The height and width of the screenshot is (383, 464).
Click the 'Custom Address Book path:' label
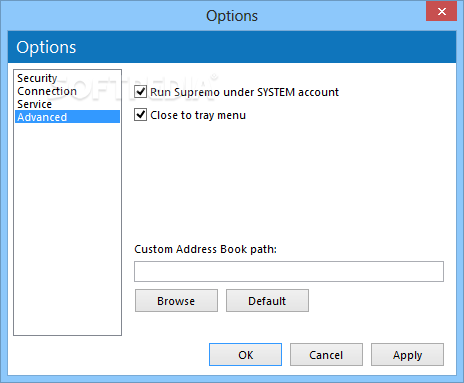pos(206,249)
